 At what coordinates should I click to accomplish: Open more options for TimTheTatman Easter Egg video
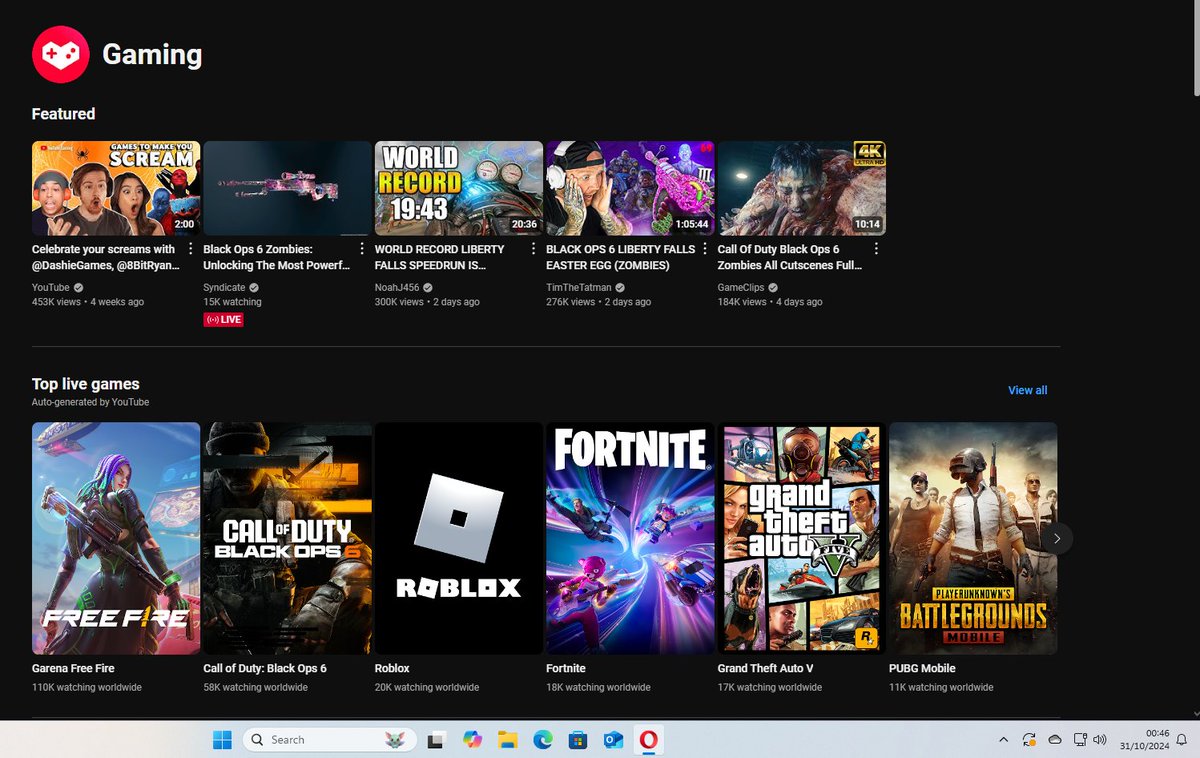coord(705,249)
